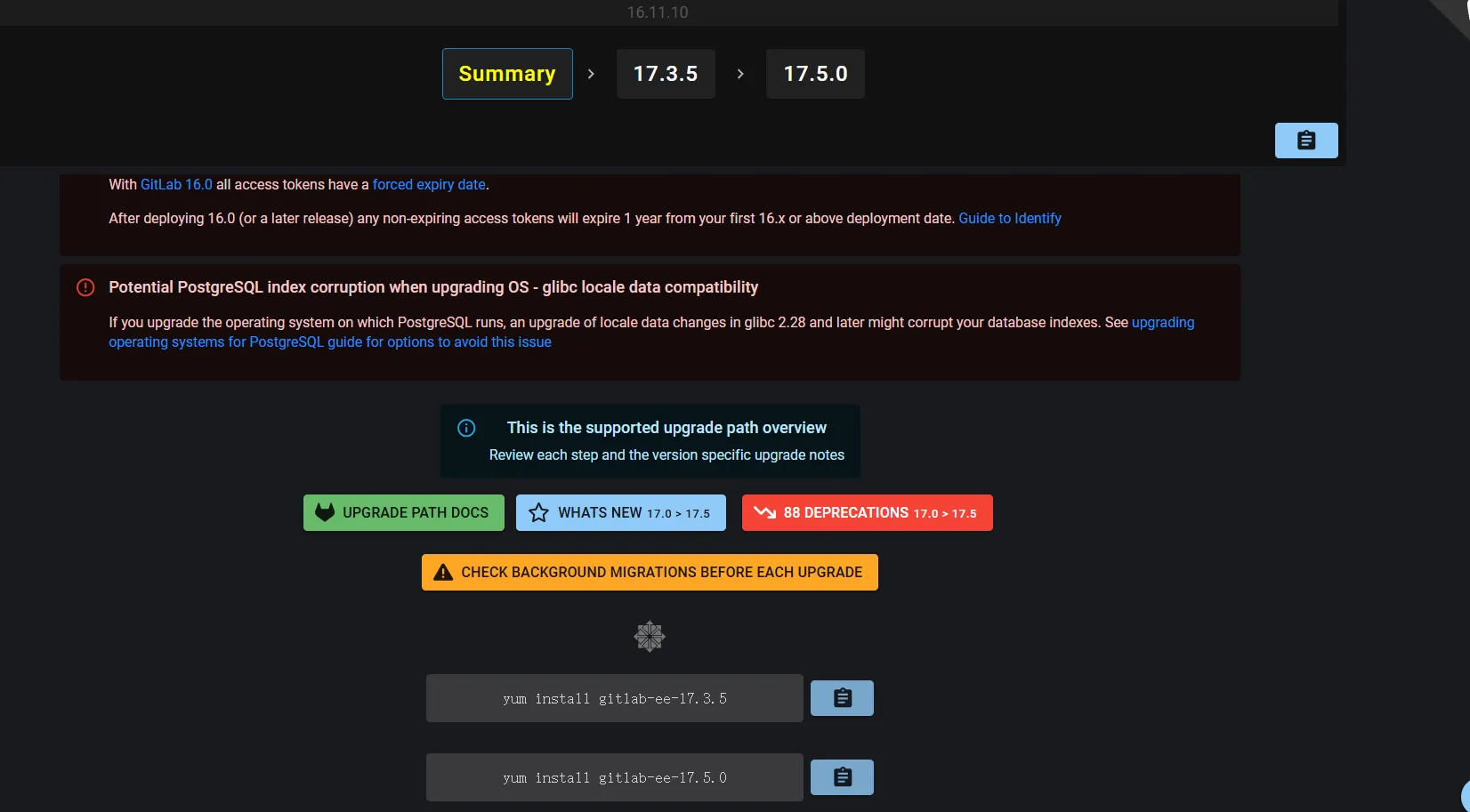This screenshot has height=812, width=1470.
Task: Open the 17.5.0 version step
Action: click(815, 74)
